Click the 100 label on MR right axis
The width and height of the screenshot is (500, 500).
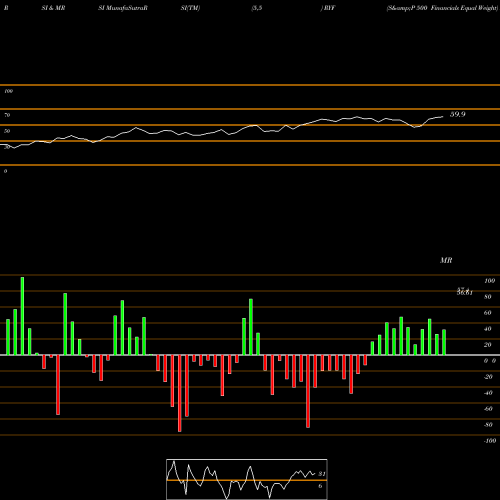pos(489,281)
